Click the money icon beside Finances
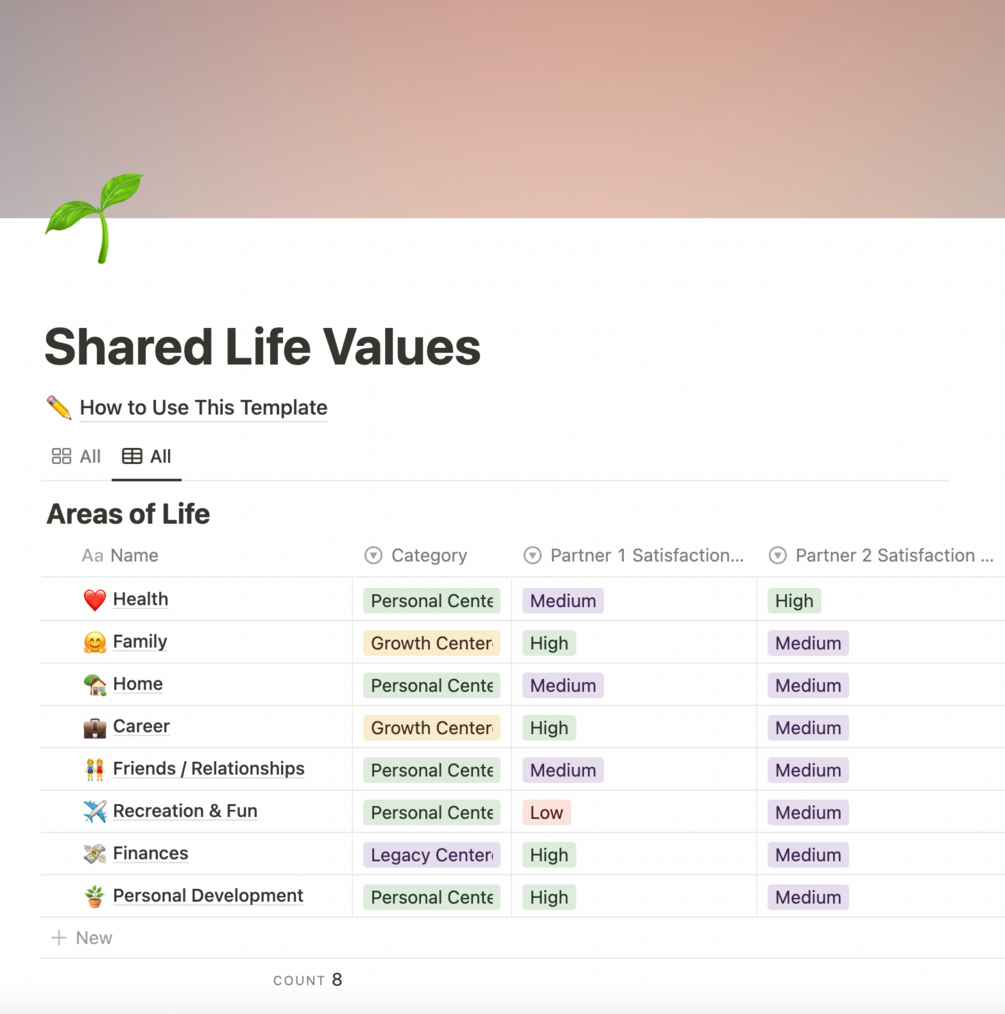Image resolution: width=1005 pixels, height=1014 pixels. coord(95,854)
